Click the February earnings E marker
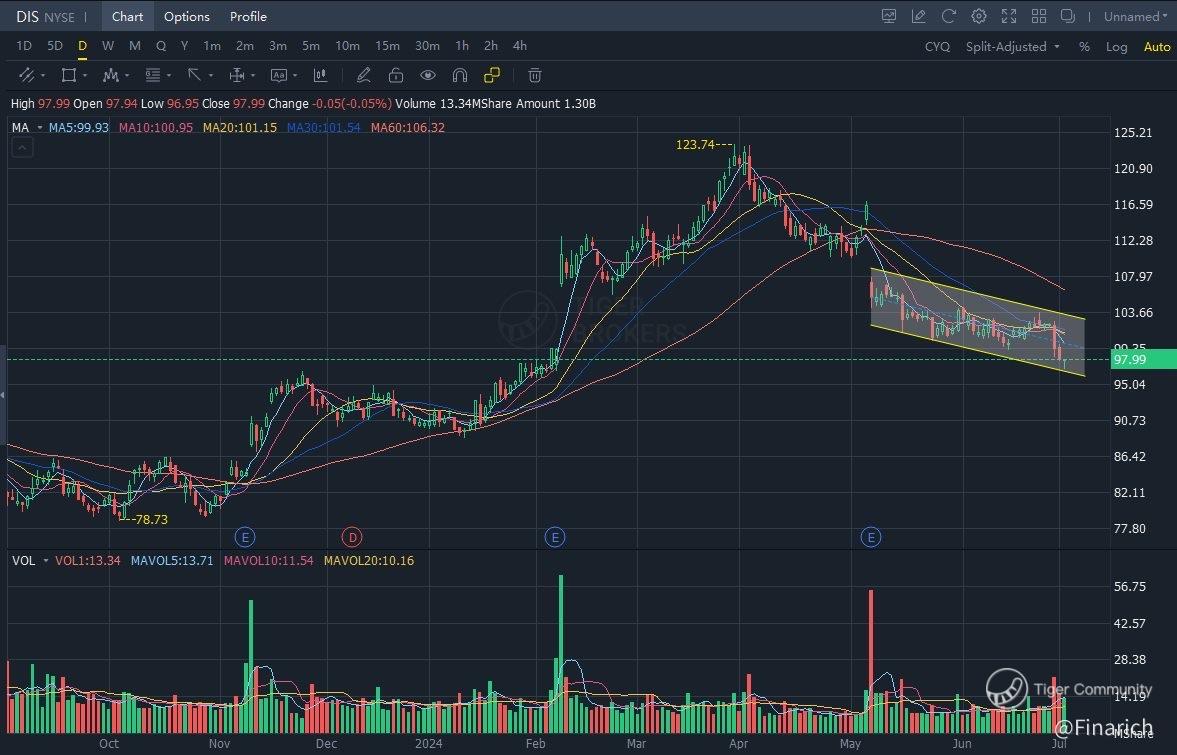 pyautogui.click(x=555, y=537)
